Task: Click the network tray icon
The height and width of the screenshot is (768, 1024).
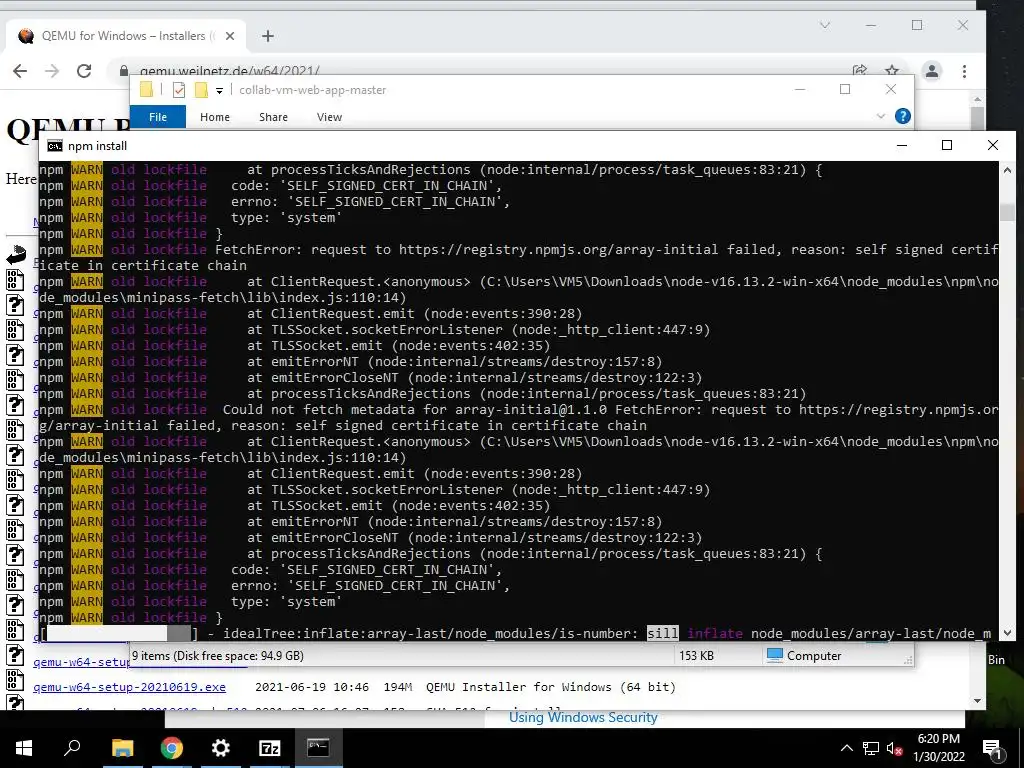Action: click(x=871, y=748)
